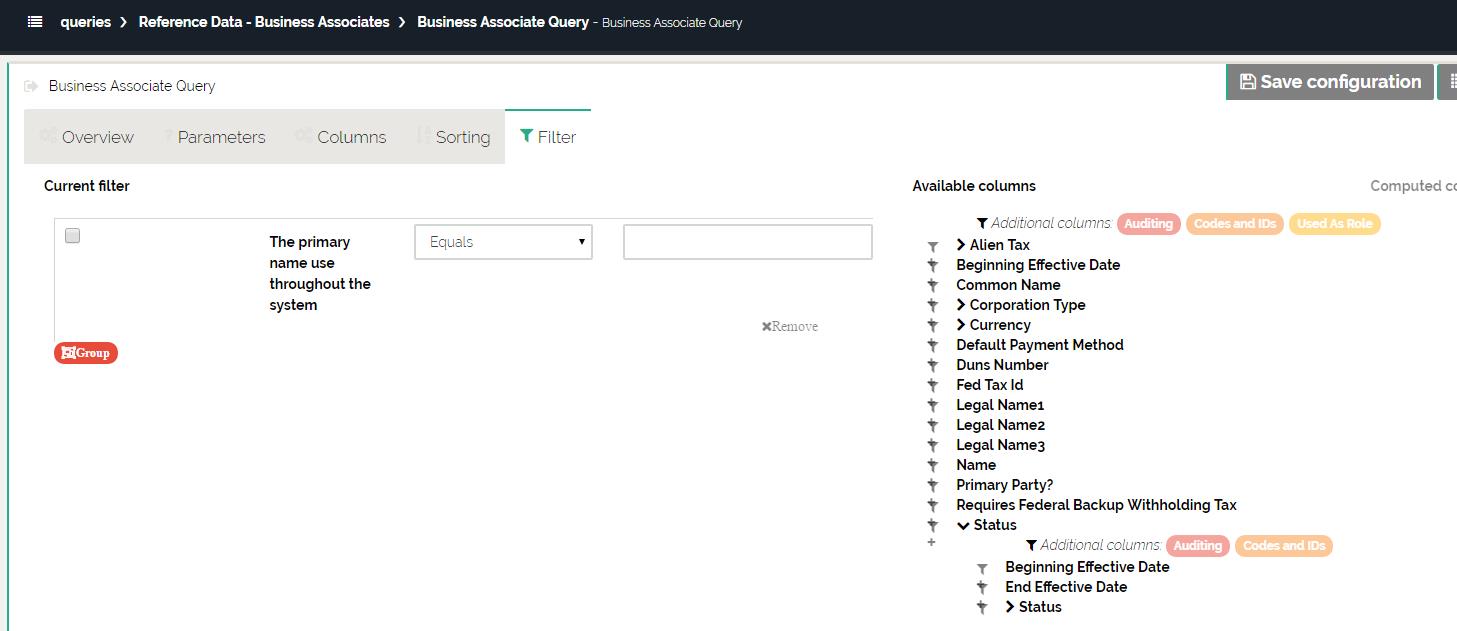Click the filter icon next to Legal Name1
This screenshot has width=1457, height=631.
[932, 405]
